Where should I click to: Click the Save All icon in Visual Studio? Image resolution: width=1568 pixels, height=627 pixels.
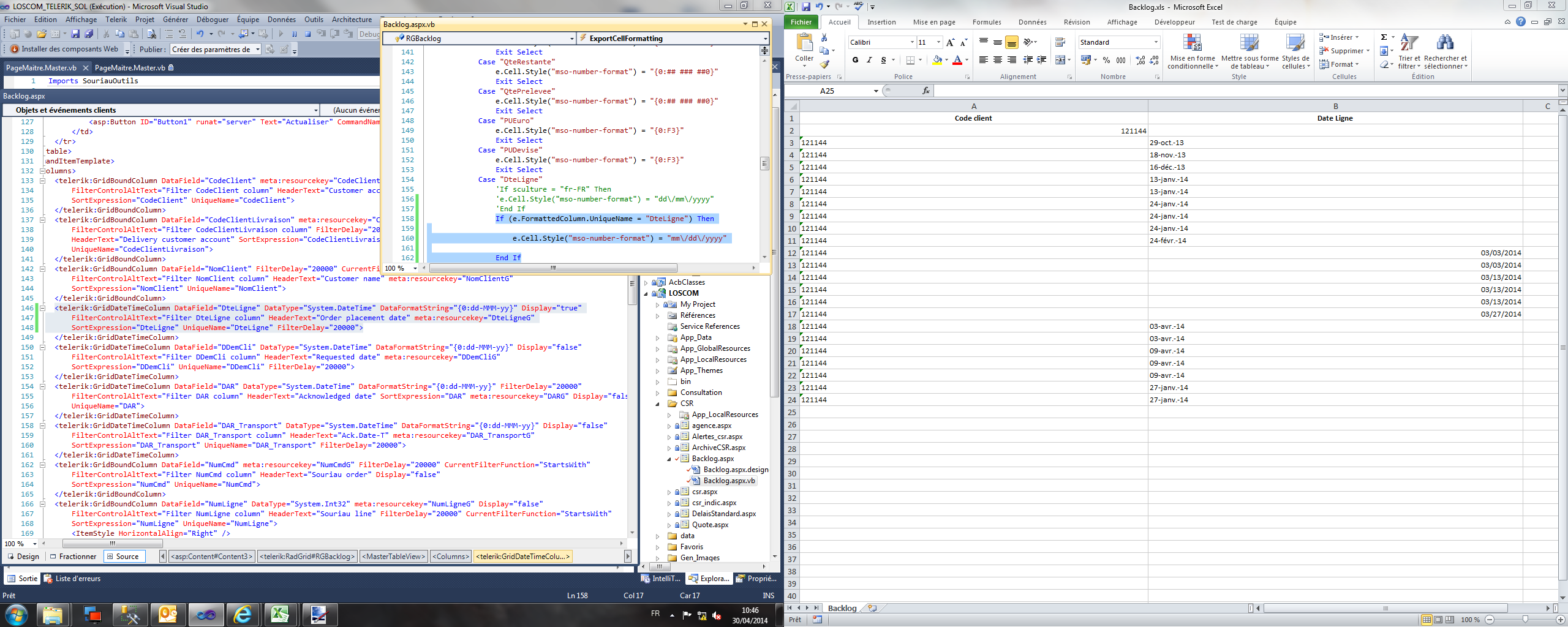pyautogui.click(x=89, y=34)
